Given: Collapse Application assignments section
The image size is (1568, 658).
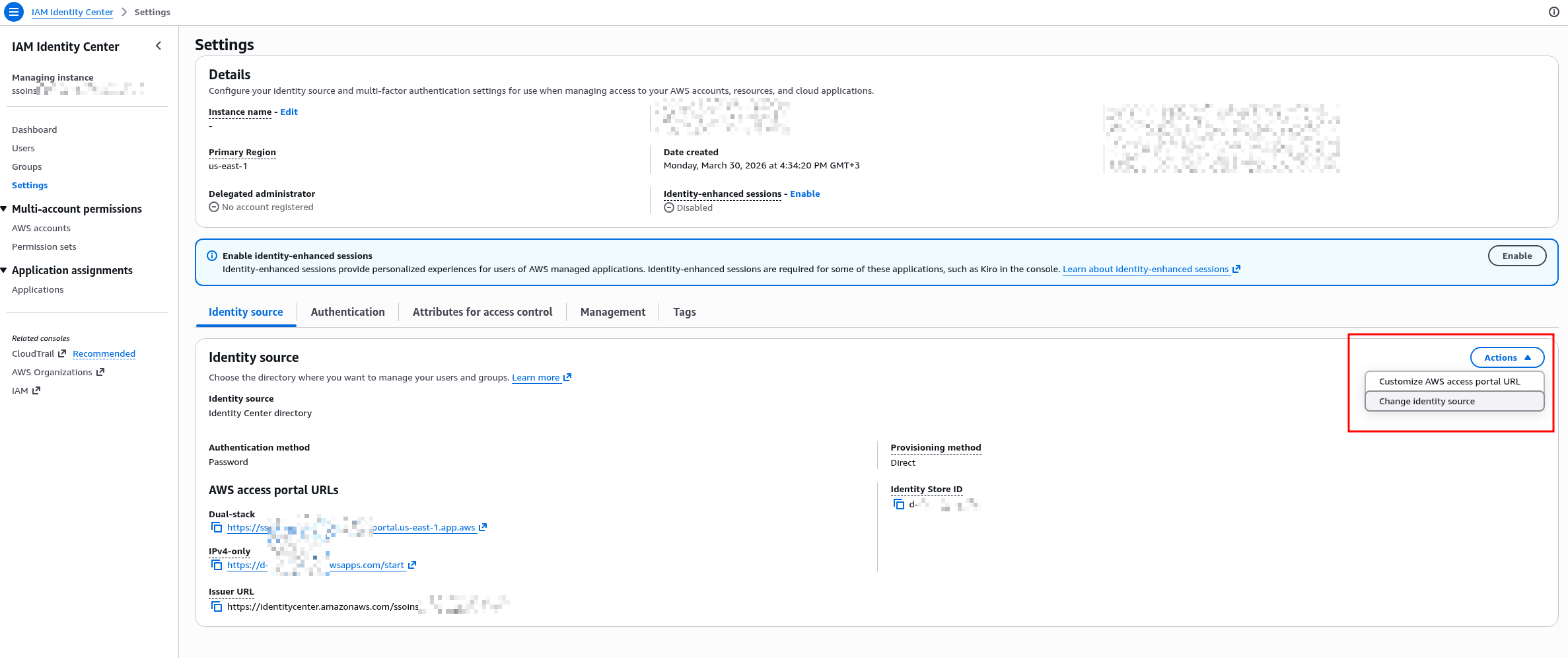Looking at the screenshot, I should point(5,270).
